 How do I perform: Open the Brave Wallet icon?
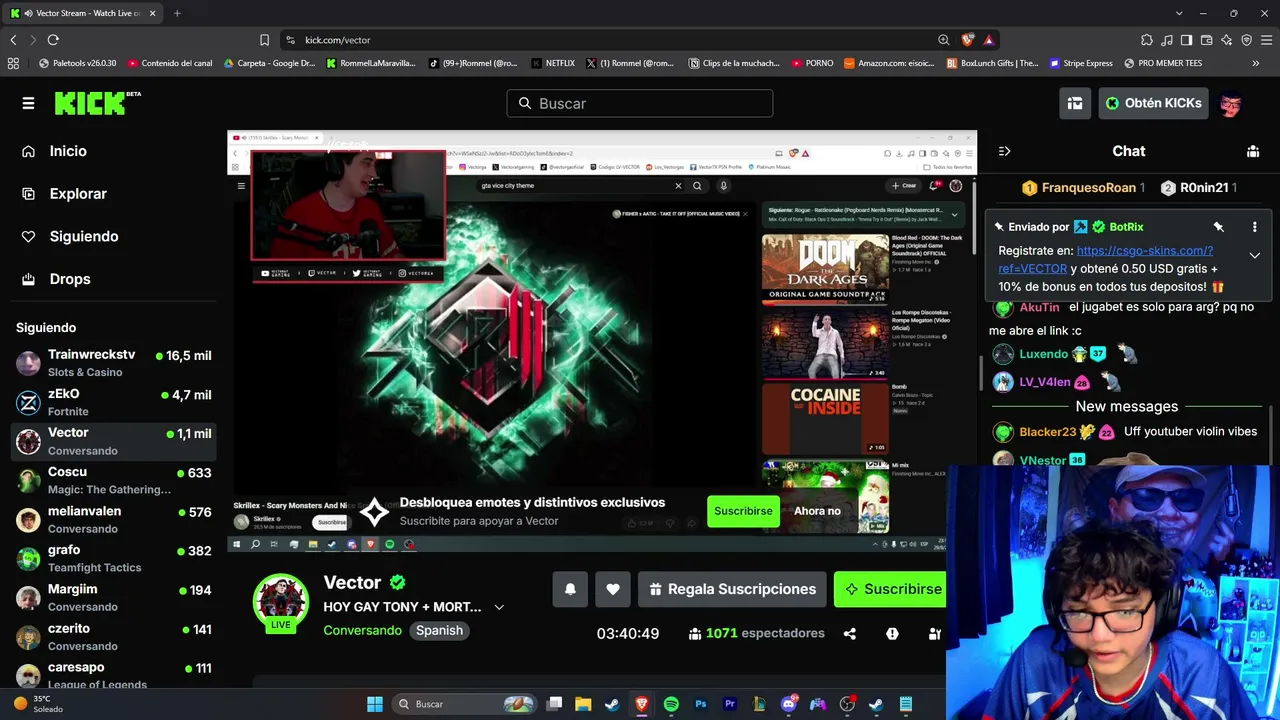pyautogui.click(x=1206, y=40)
